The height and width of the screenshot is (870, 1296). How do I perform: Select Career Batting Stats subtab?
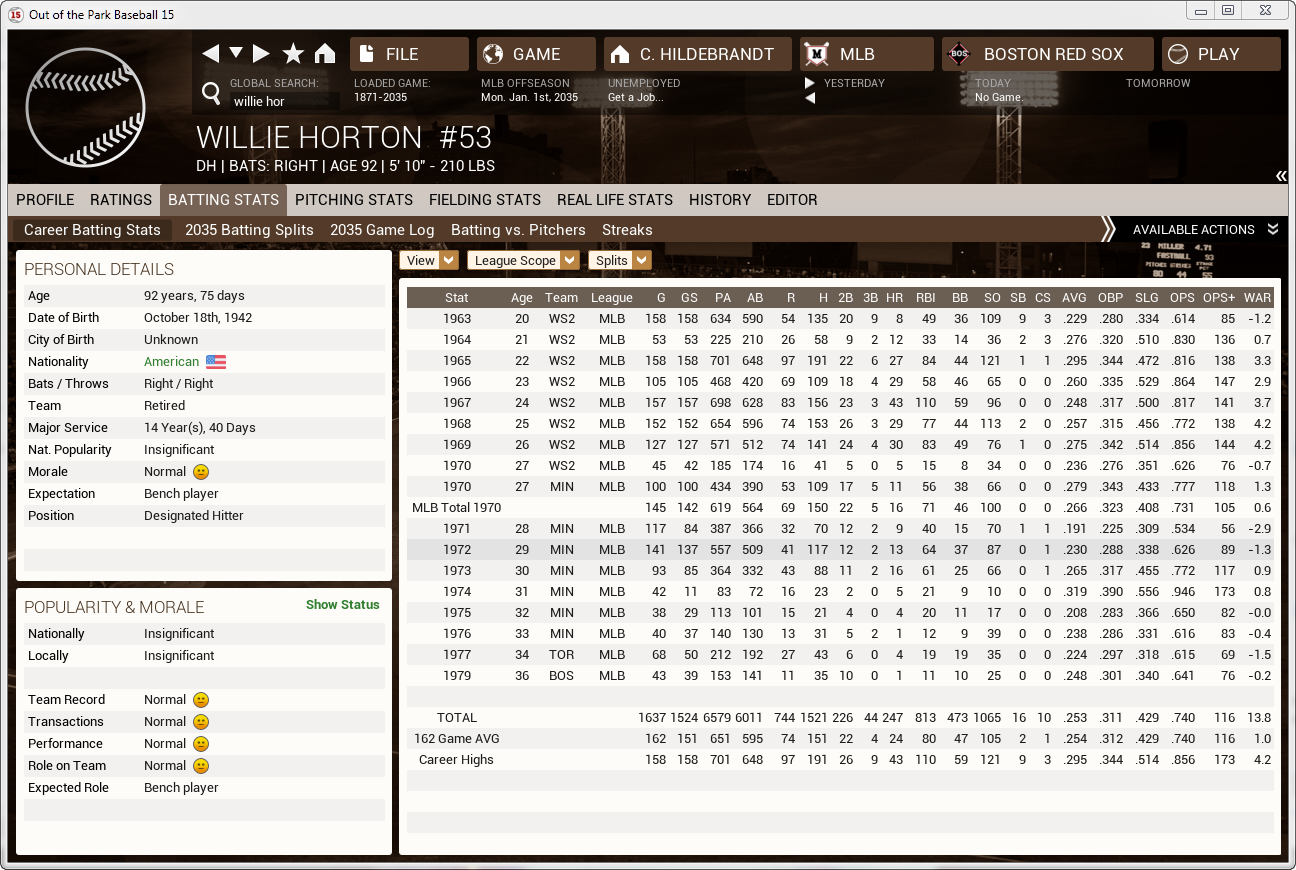[x=92, y=230]
